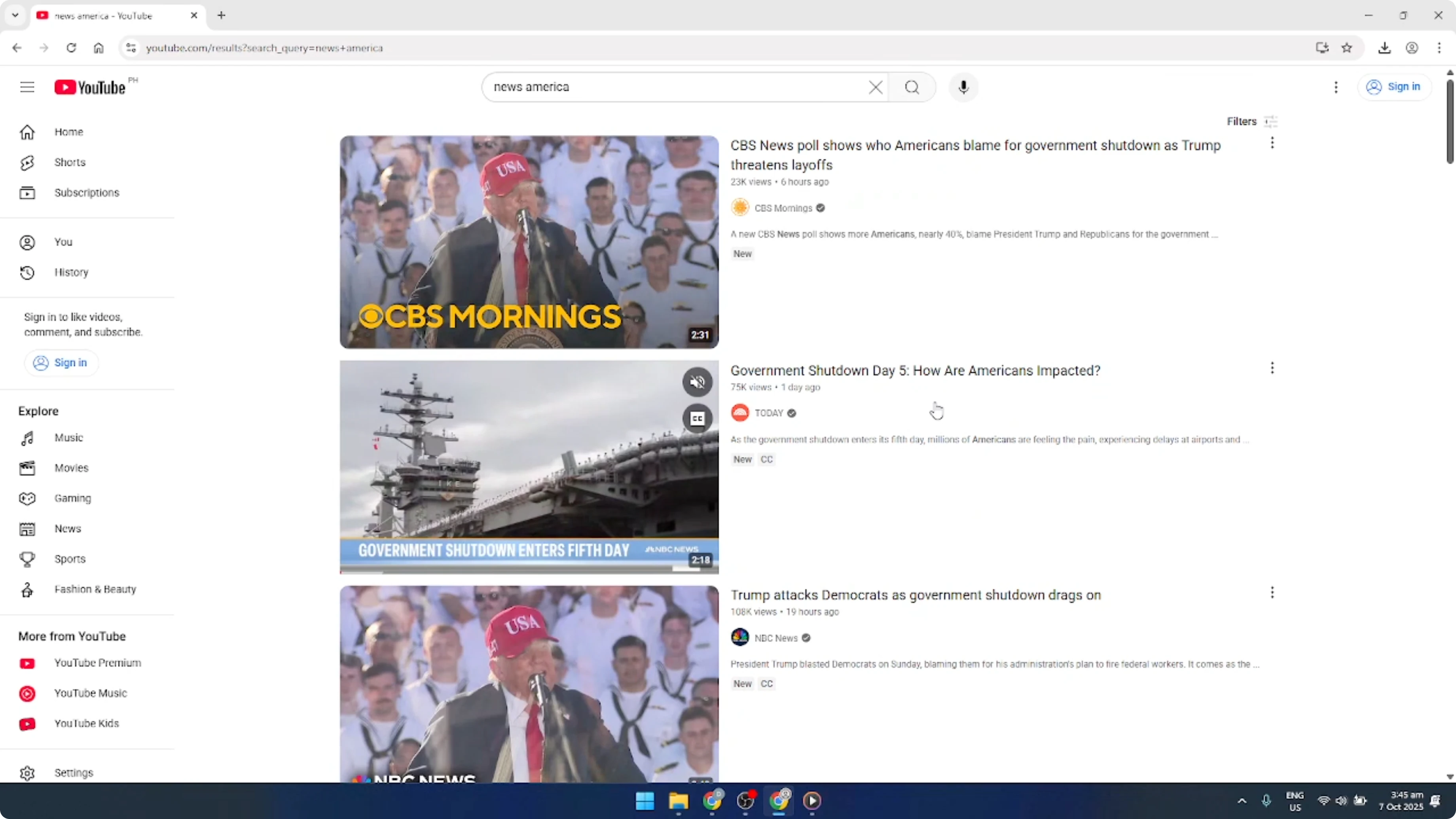Visit TODAY channel

pyautogui.click(x=769, y=413)
